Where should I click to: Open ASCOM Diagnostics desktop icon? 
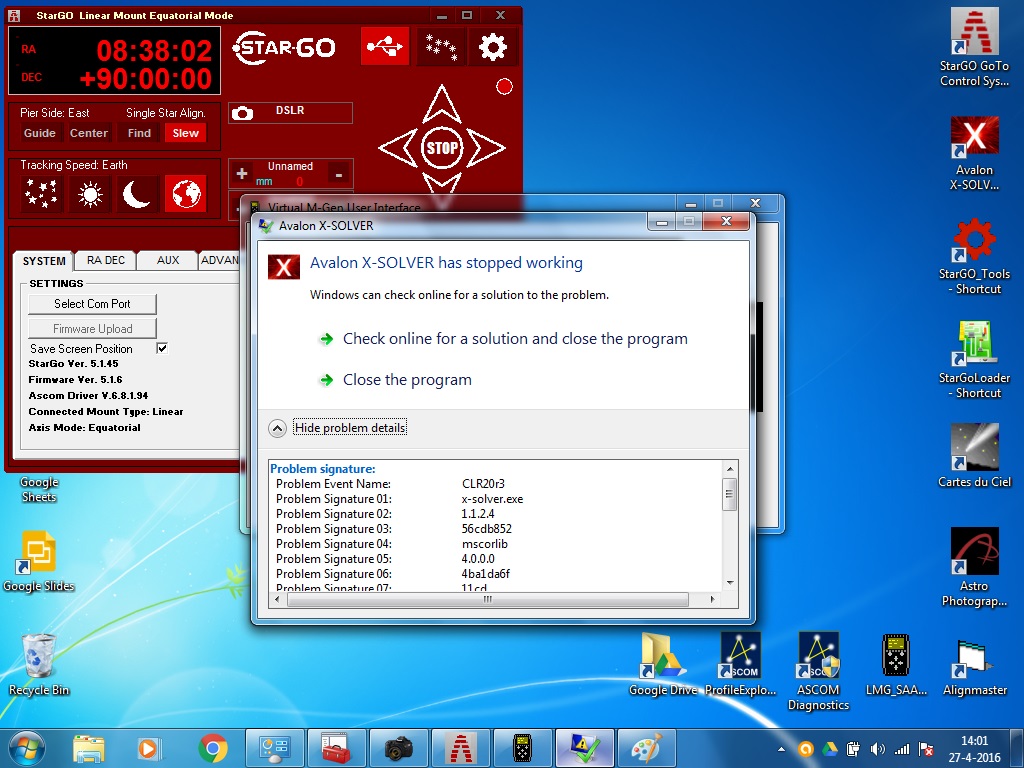click(818, 671)
